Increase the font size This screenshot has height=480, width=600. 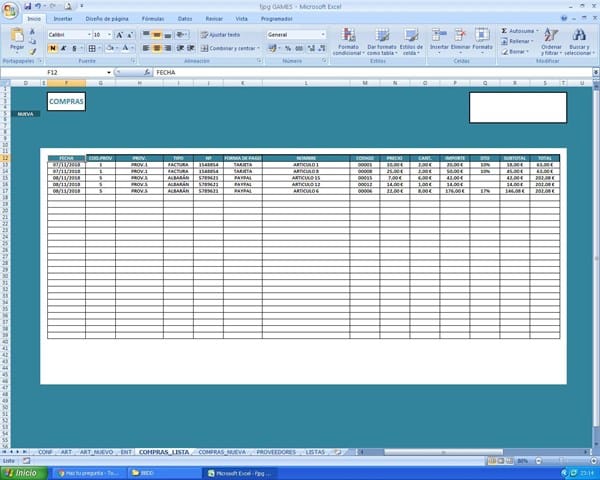coord(119,35)
